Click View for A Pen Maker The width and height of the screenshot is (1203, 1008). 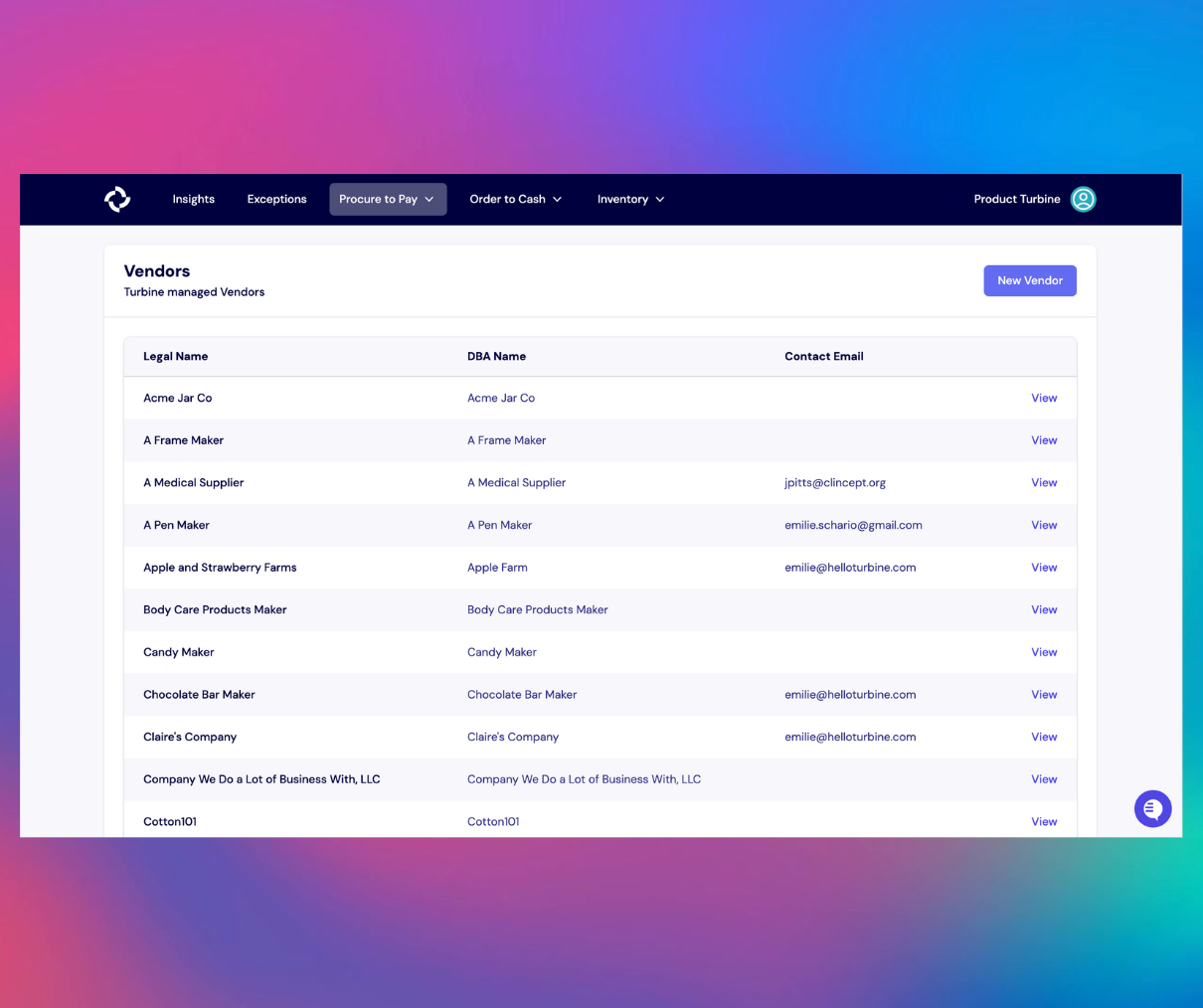(x=1043, y=525)
